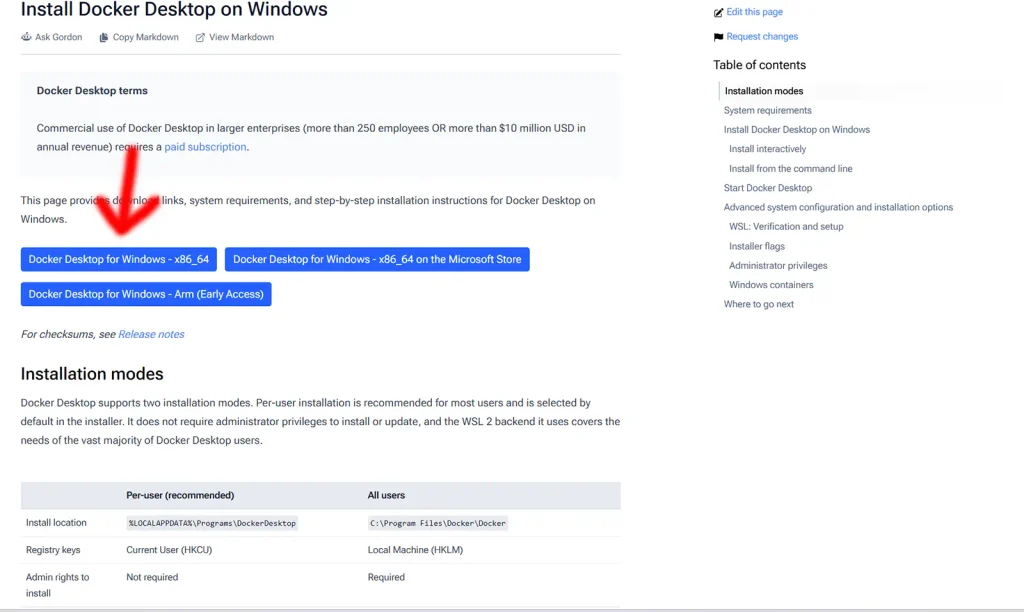Click Request changes link

pos(762,37)
